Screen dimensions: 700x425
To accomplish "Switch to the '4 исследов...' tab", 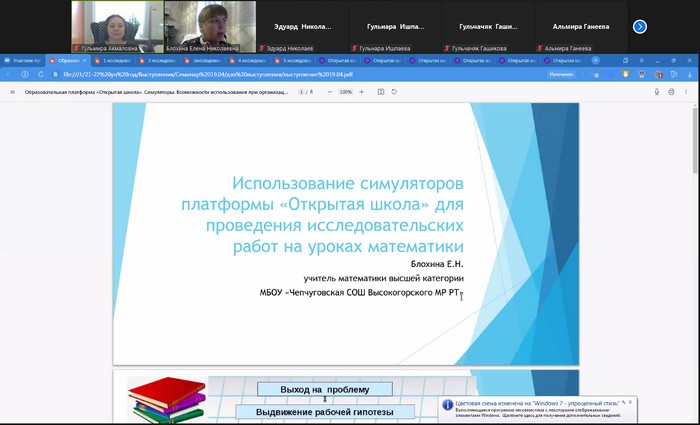I will (x=248, y=61).
